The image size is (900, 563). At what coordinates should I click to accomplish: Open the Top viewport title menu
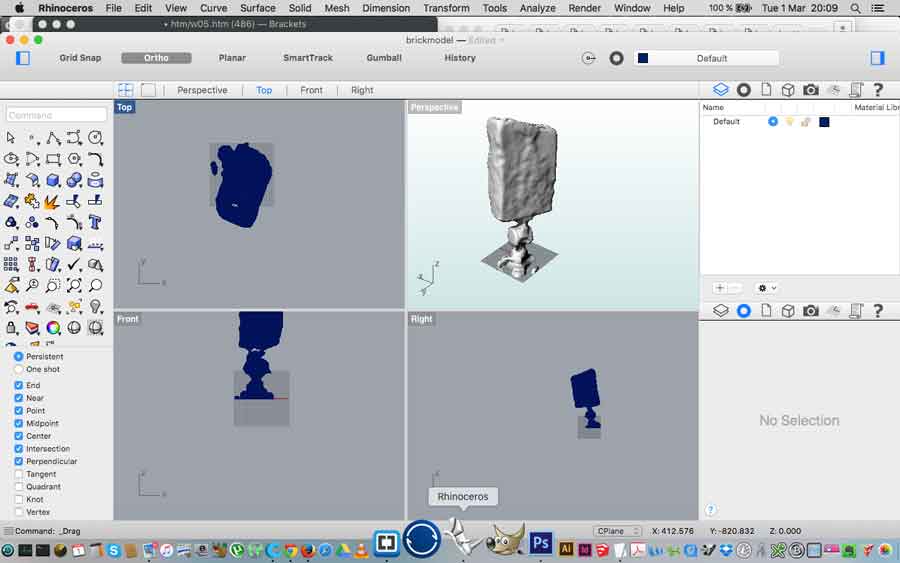click(125, 107)
